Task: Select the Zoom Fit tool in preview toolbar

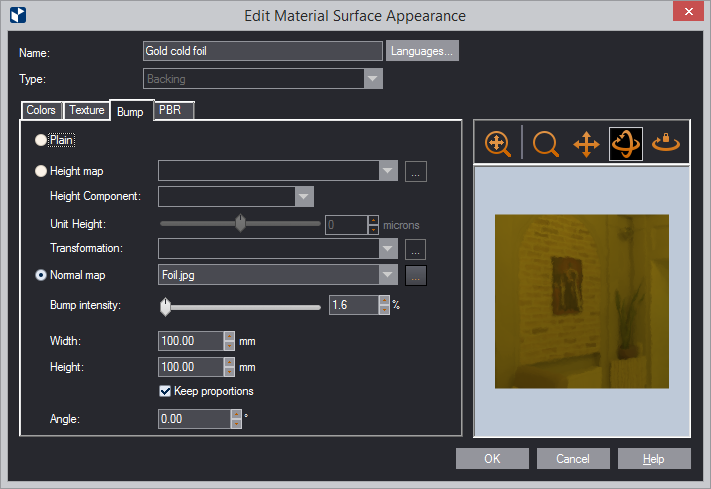Action: tap(498, 144)
